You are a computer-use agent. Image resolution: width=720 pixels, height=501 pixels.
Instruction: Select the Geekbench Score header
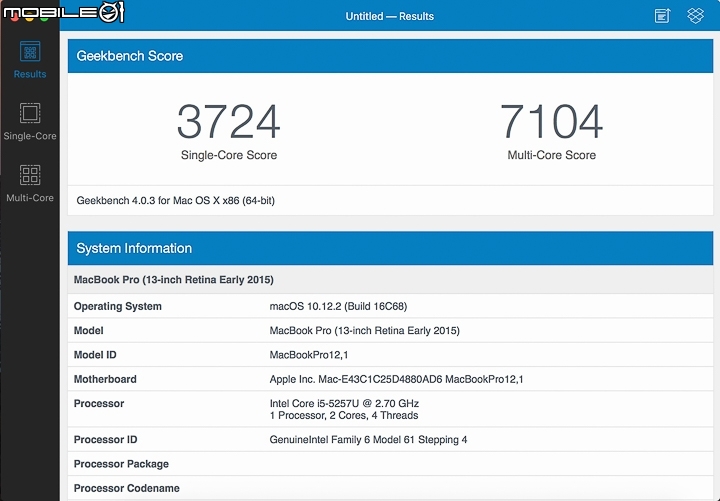coord(390,56)
